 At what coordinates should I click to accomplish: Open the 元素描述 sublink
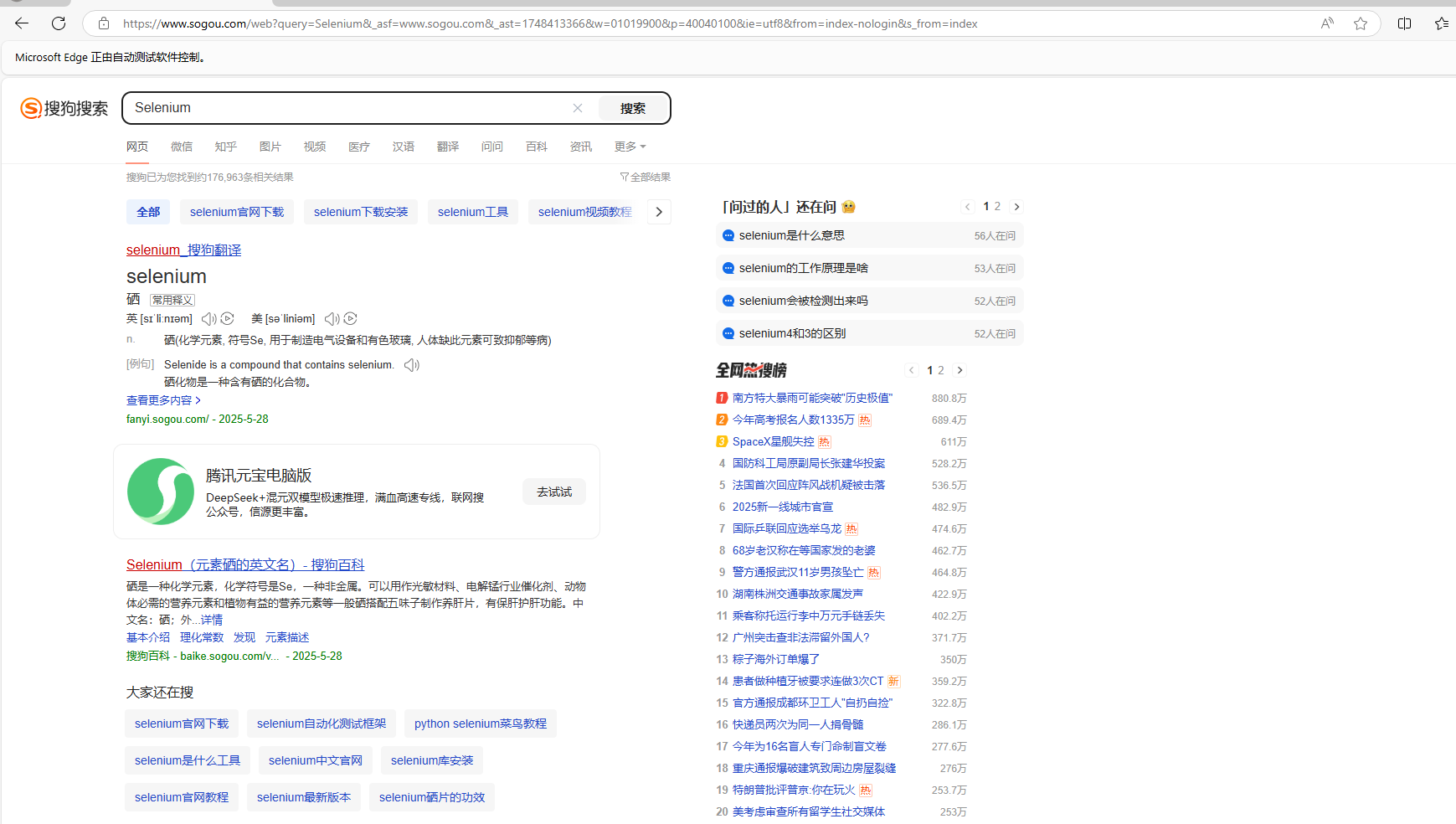pyautogui.click(x=287, y=637)
